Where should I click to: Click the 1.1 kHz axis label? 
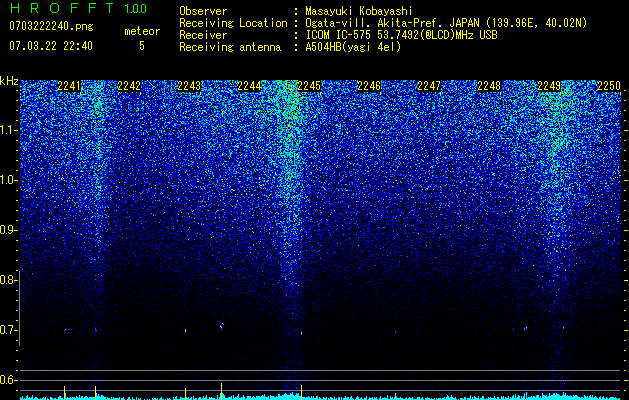(x=8, y=130)
